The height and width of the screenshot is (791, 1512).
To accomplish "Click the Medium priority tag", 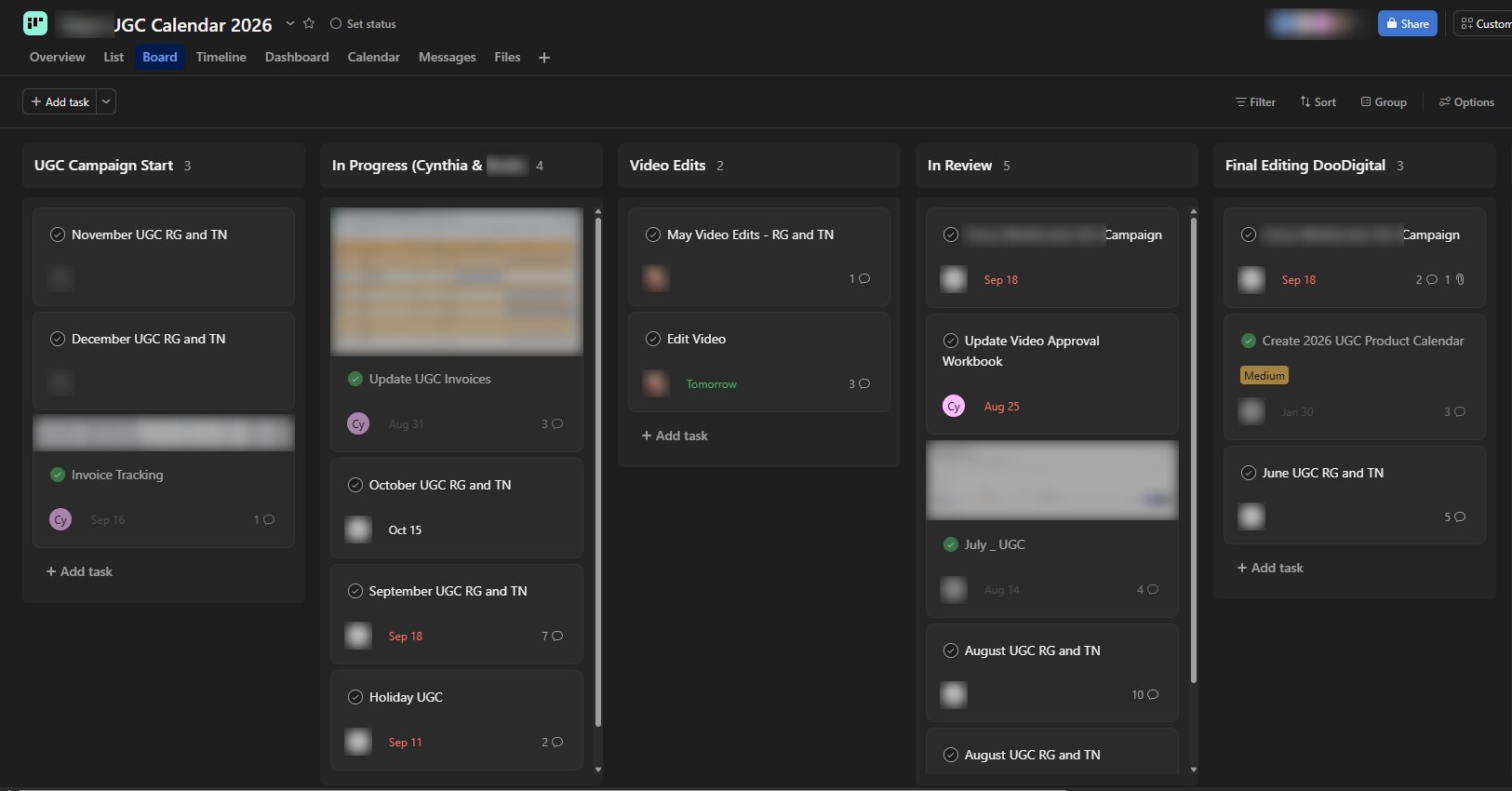I will [1264, 375].
